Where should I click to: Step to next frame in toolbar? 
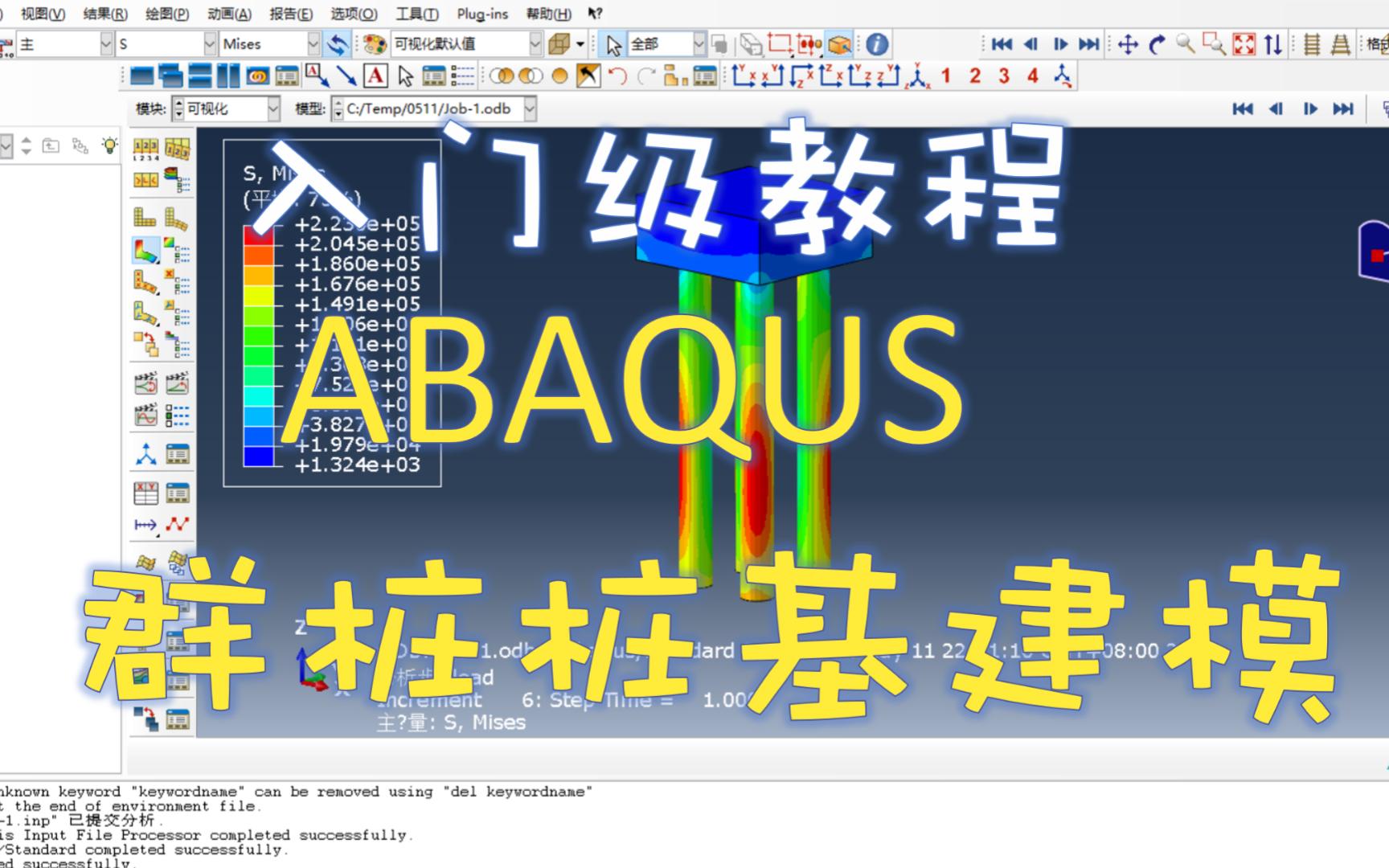[x=1060, y=44]
